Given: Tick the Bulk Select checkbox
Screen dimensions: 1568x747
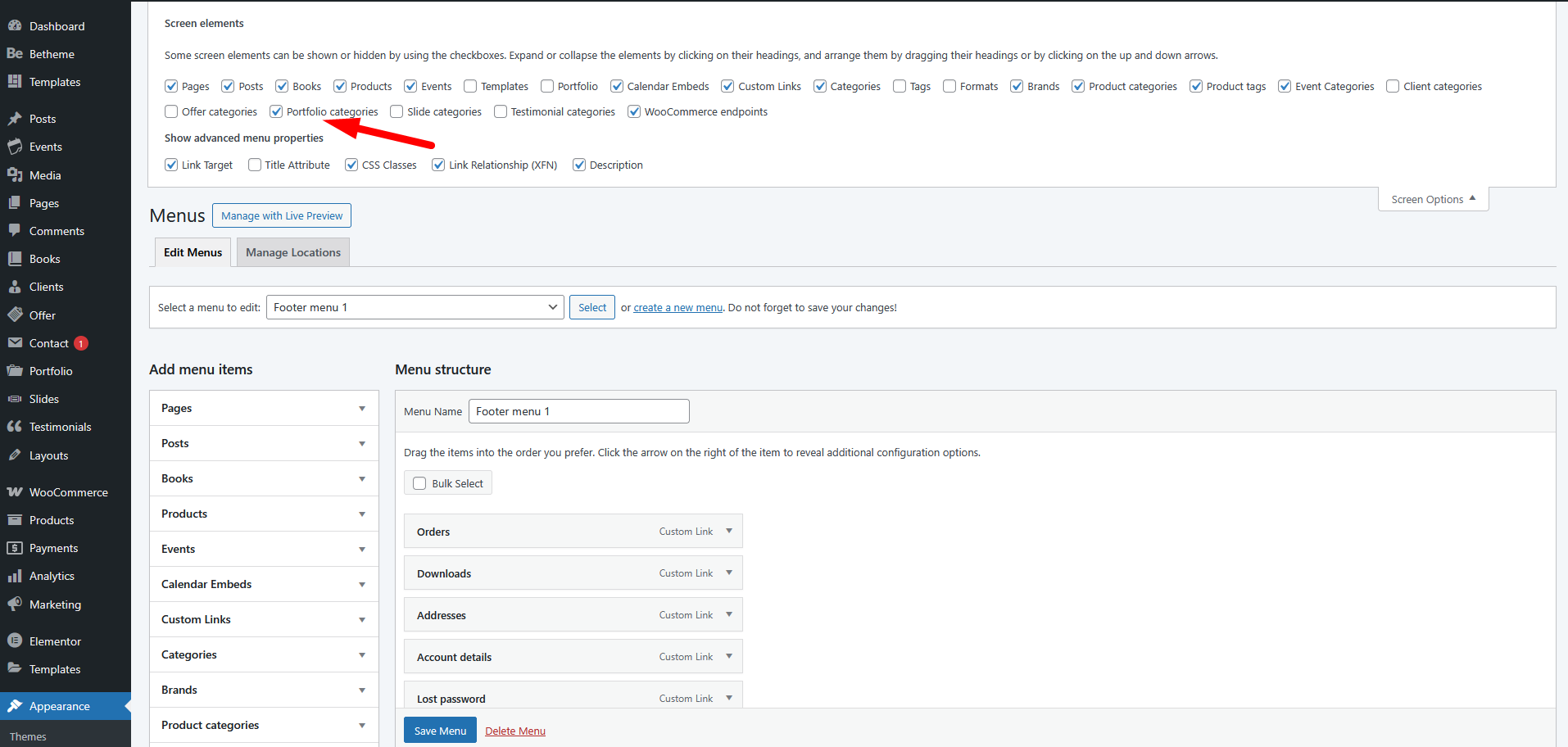Looking at the screenshot, I should 419,483.
